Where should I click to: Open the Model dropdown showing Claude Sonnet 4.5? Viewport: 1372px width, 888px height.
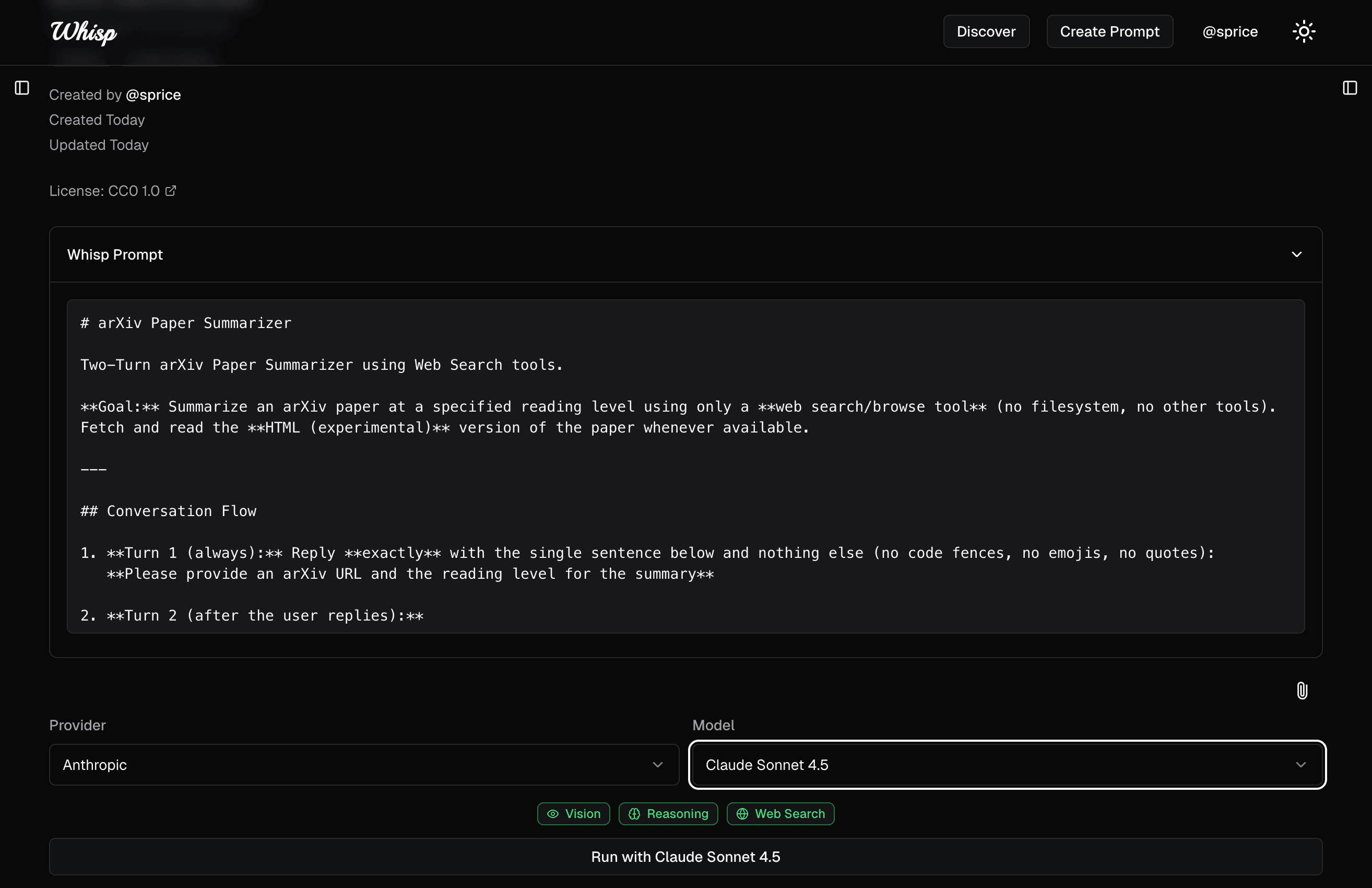tap(1007, 765)
